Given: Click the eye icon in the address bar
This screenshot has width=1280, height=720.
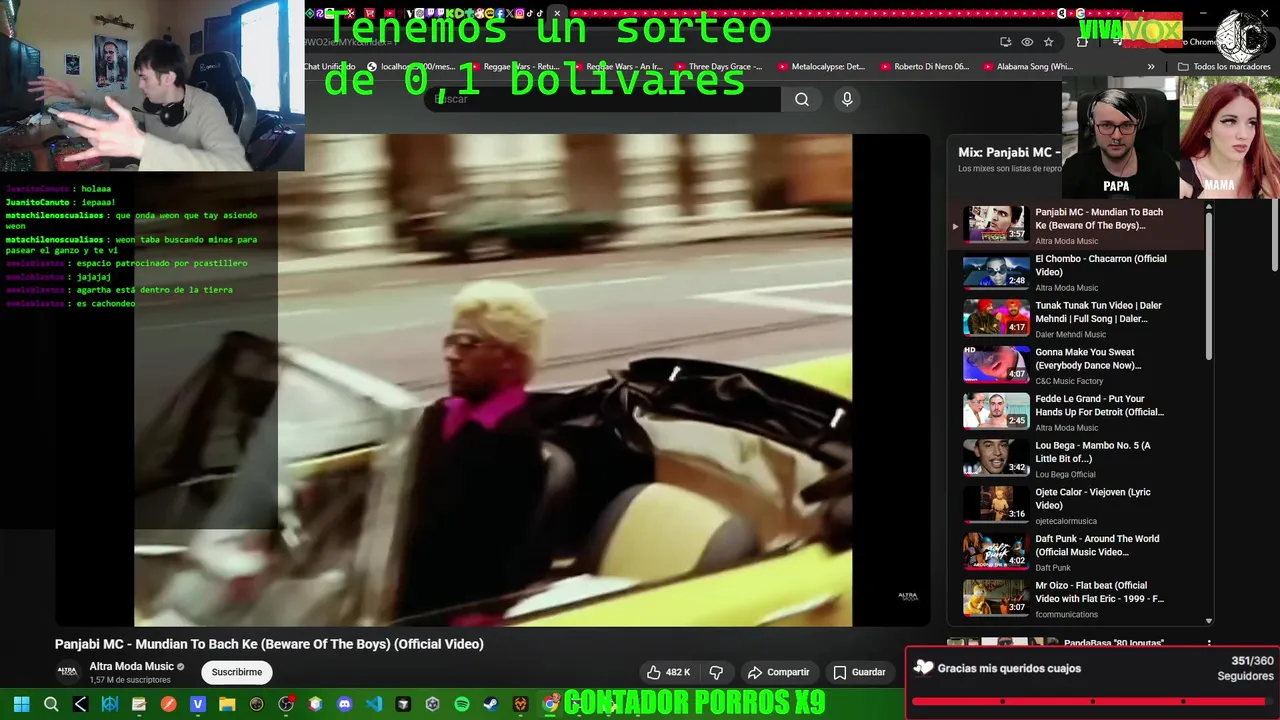Looking at the screenshot, I should tap(1027, 42).
